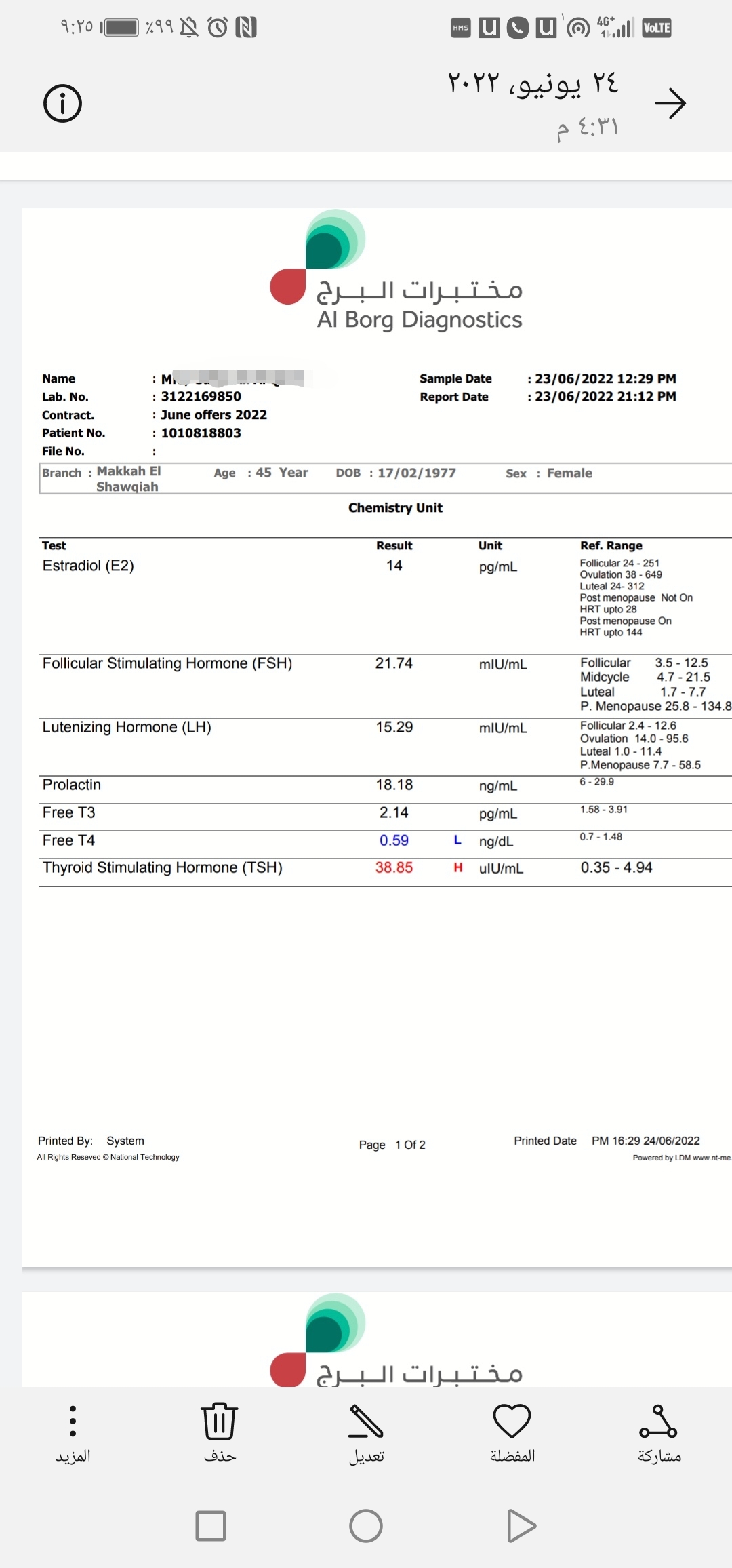This screenshot has height=1568, width=732.
Task: Tap the hotspot status icon
Action: pyautogui.click(x=577, y=28)
